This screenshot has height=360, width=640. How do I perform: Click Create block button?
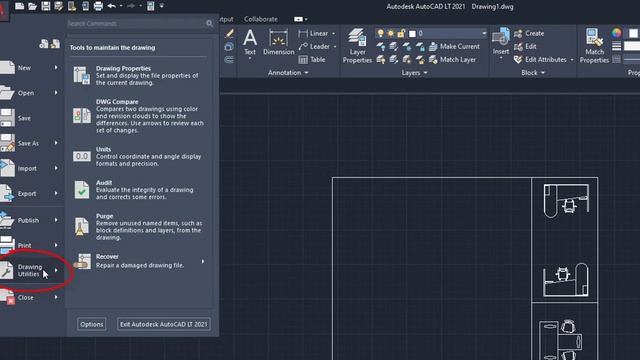coord(529,33)
